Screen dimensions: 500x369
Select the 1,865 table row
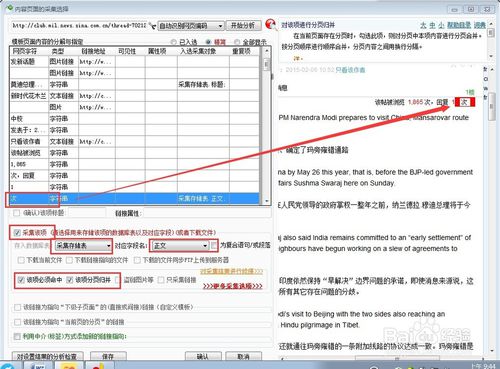(x=134, y=164)
